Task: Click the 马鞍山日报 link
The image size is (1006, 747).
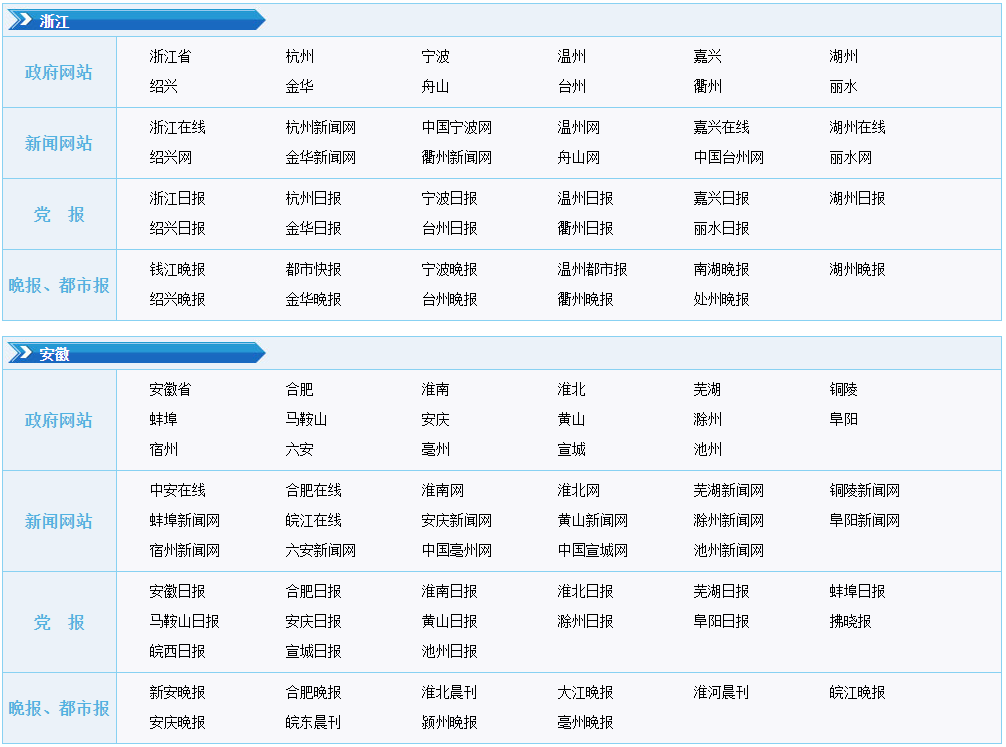Action: (x=184, y=622)
